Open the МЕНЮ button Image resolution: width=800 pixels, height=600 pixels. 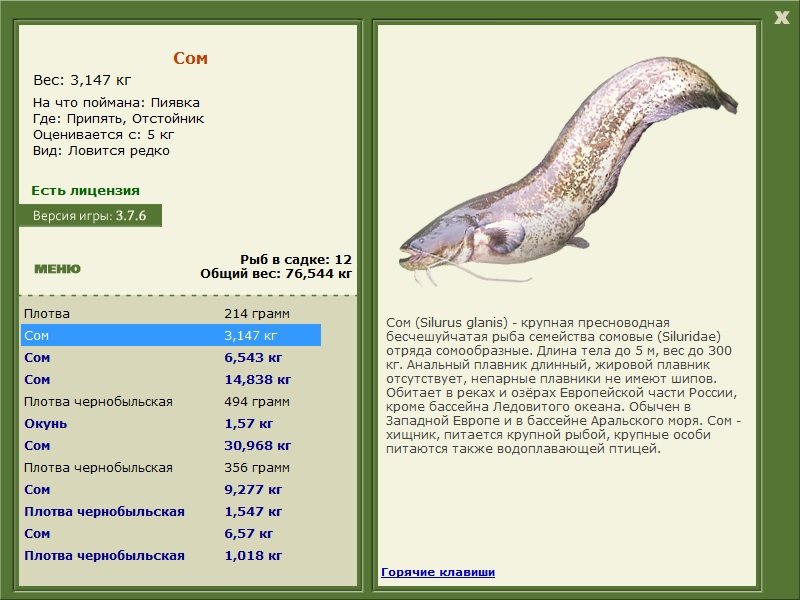coord(57,269)
